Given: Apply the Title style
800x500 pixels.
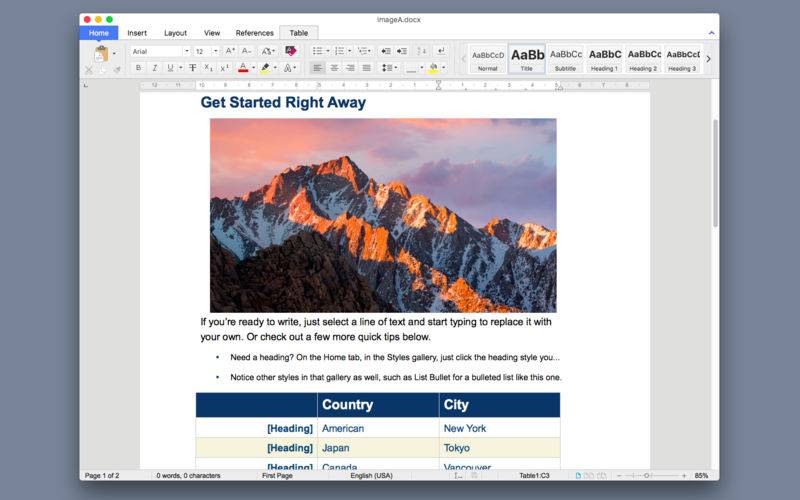Looking at the screenshot, I should click(527, 59).
